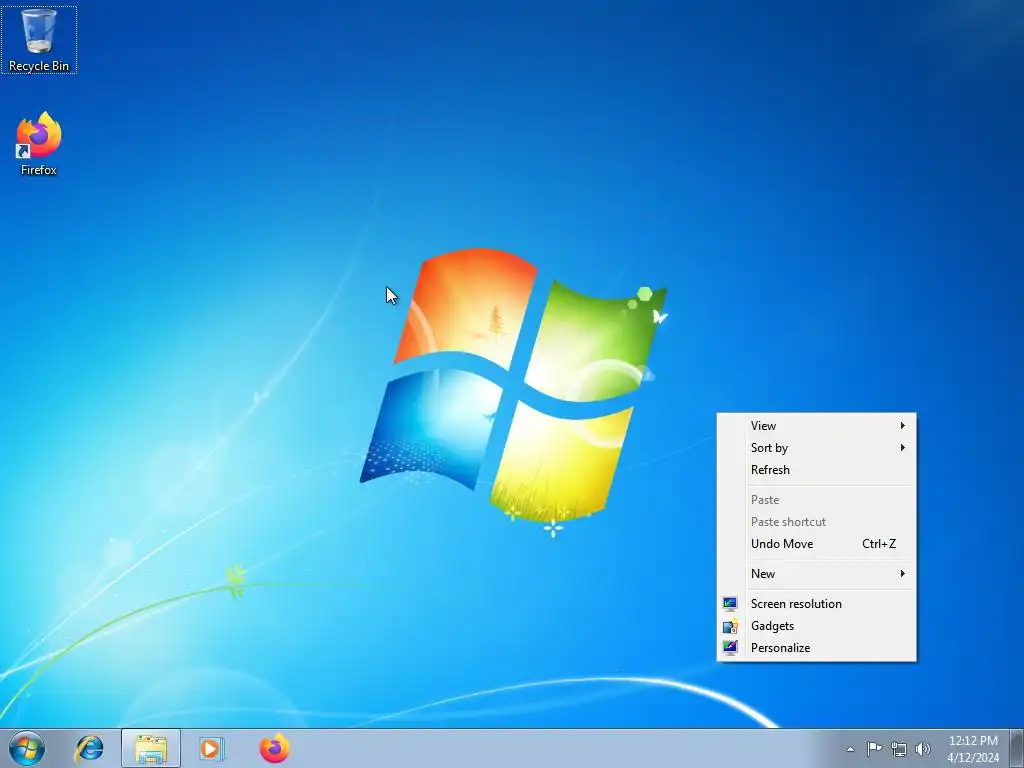The image size is (1024, 768).
Task: Click the Ctrl+Z shortcut text
Action: (879, 544)
